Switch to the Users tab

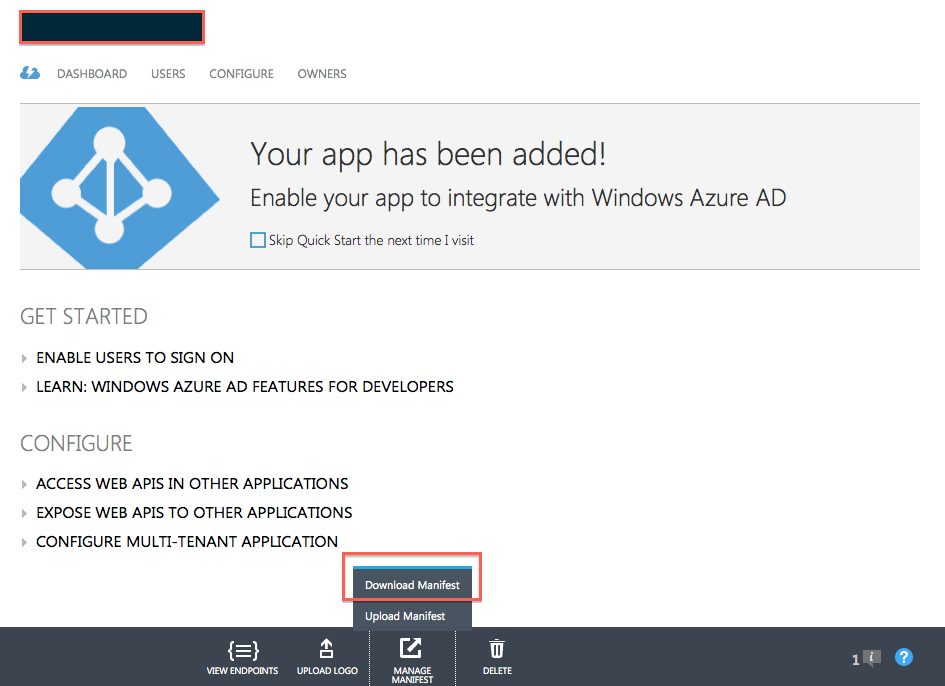pyautogui.click(x=168, y=74)
